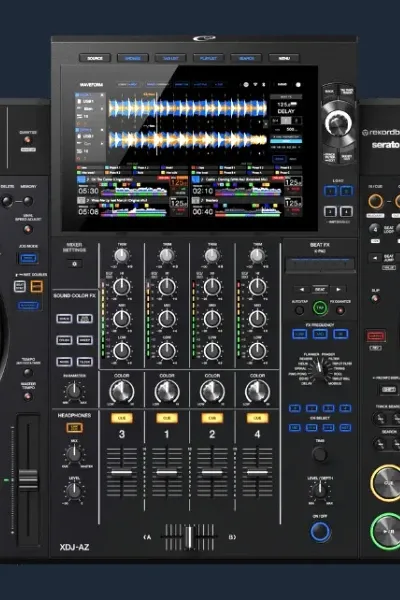Load track to deck 4 with LOAD 4

pos(346,211)
